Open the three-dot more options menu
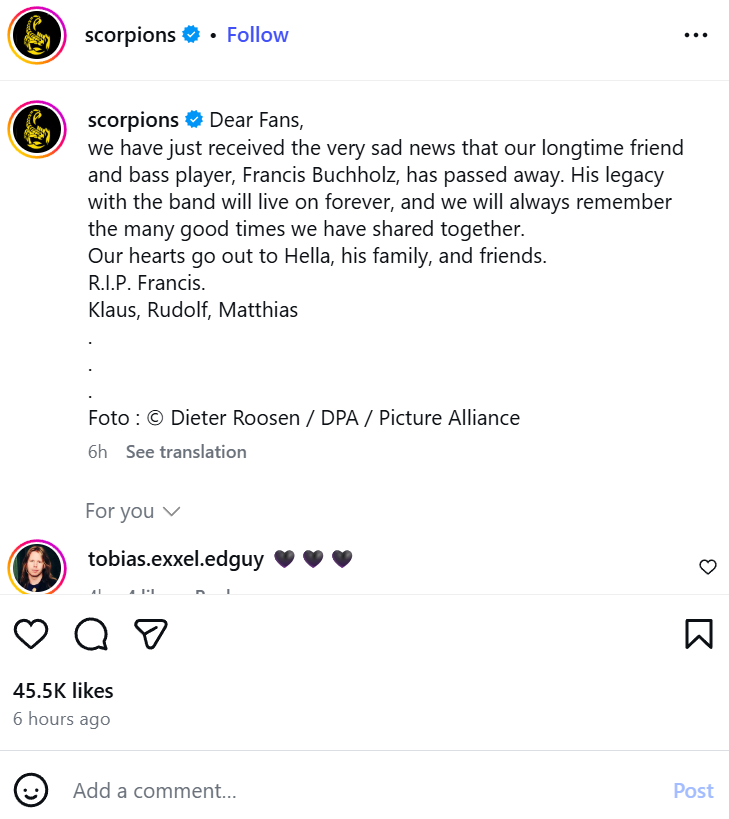Image resolution: width=729 pixels, height=819 pixels. (x=696, y=35)
